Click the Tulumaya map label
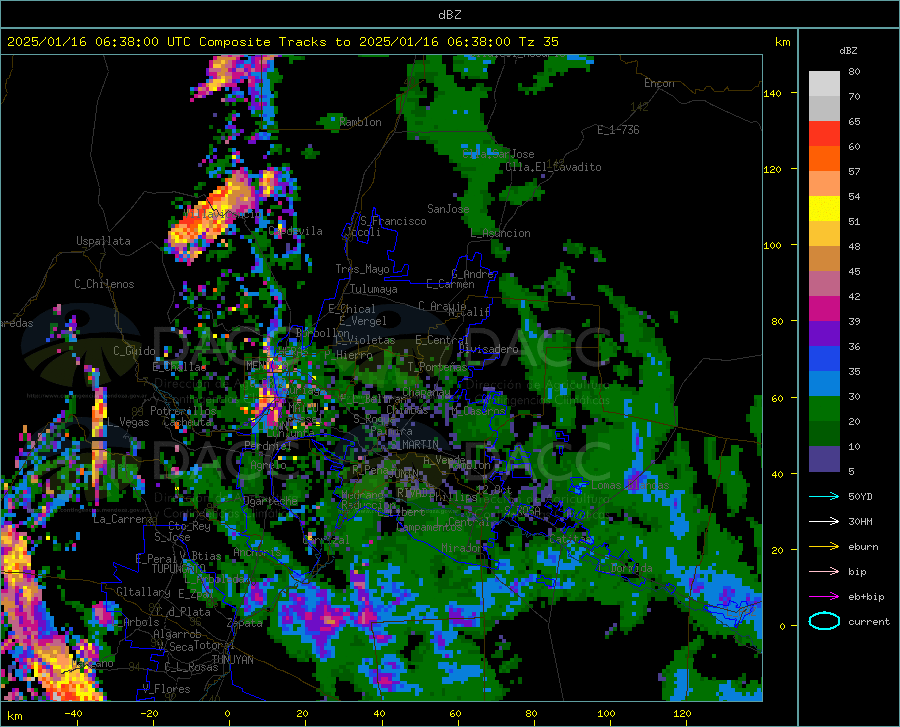Image resolution: width=900 pixels, height=727 pixels. [374, 289]
